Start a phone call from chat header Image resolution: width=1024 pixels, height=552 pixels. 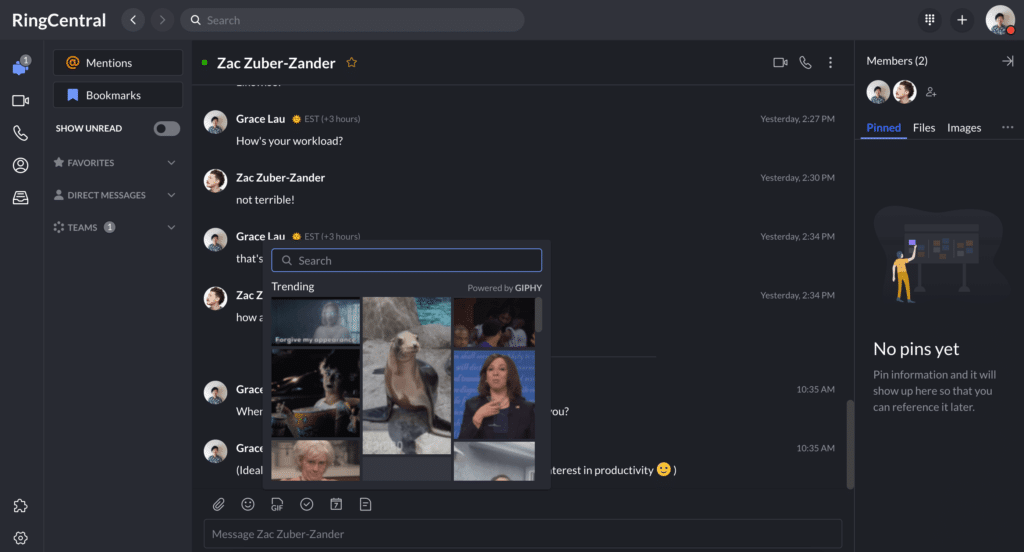(x=806, y=63)
